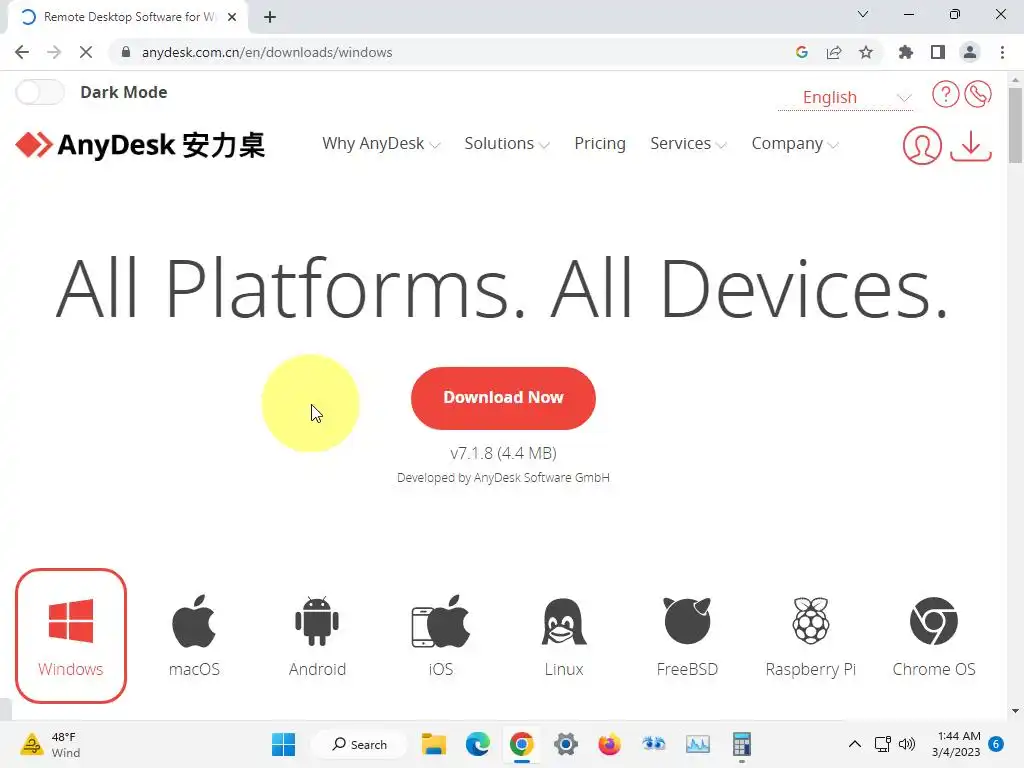Expand the Solutions menu
The image size is (1024, 768).
pos(507,144)
